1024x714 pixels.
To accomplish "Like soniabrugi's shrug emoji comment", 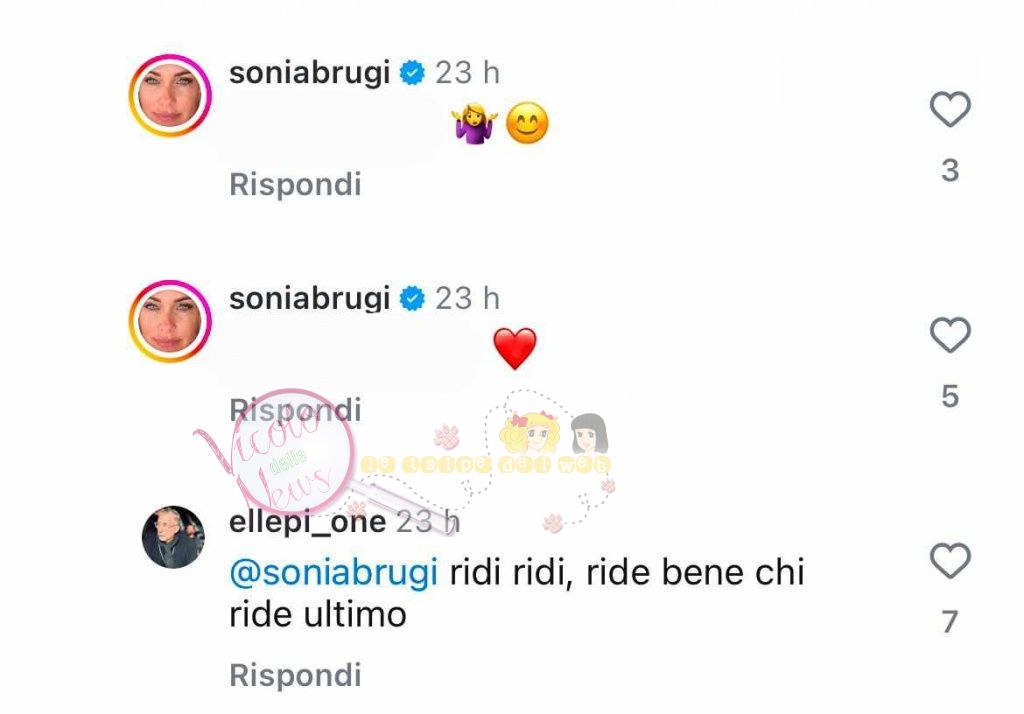I will click(950, 109).
